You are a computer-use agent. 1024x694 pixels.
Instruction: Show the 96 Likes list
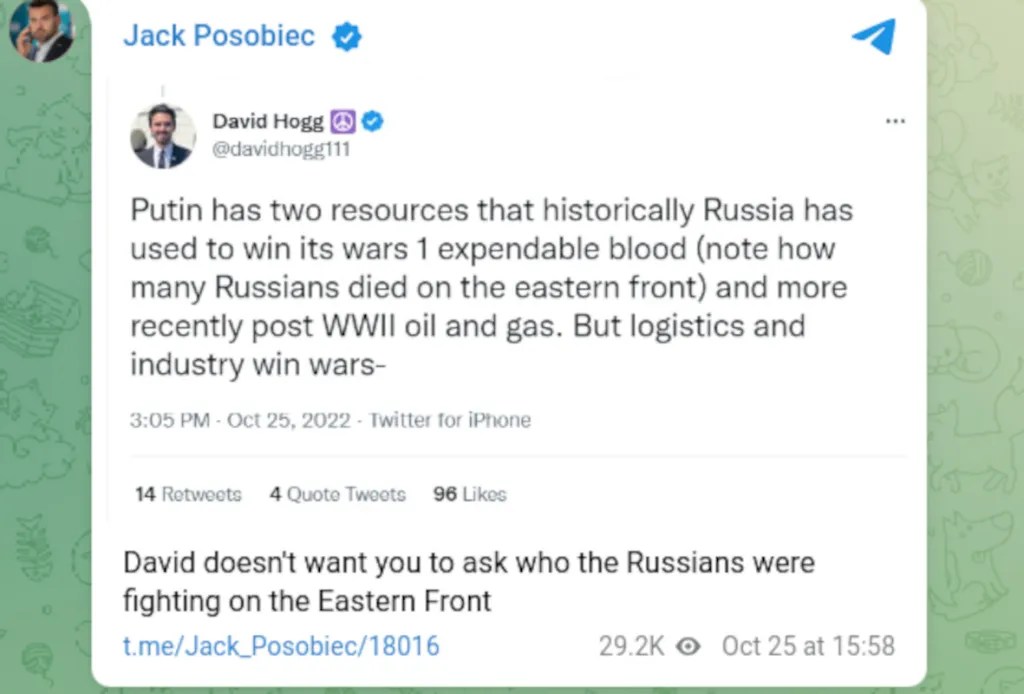tap(469, 494)
